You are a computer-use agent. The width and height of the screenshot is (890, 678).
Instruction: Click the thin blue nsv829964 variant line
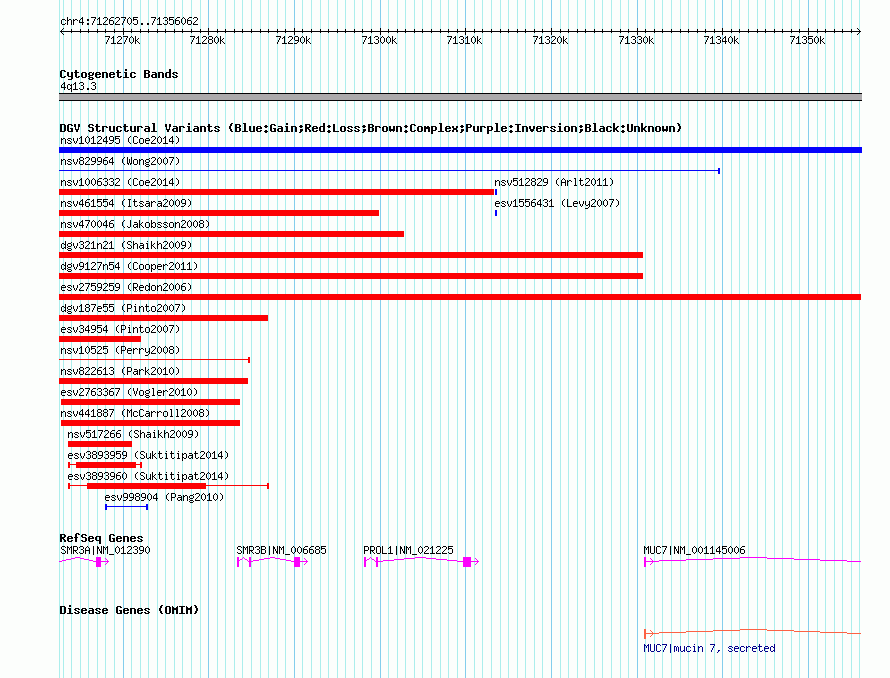(x=389, y=171)
